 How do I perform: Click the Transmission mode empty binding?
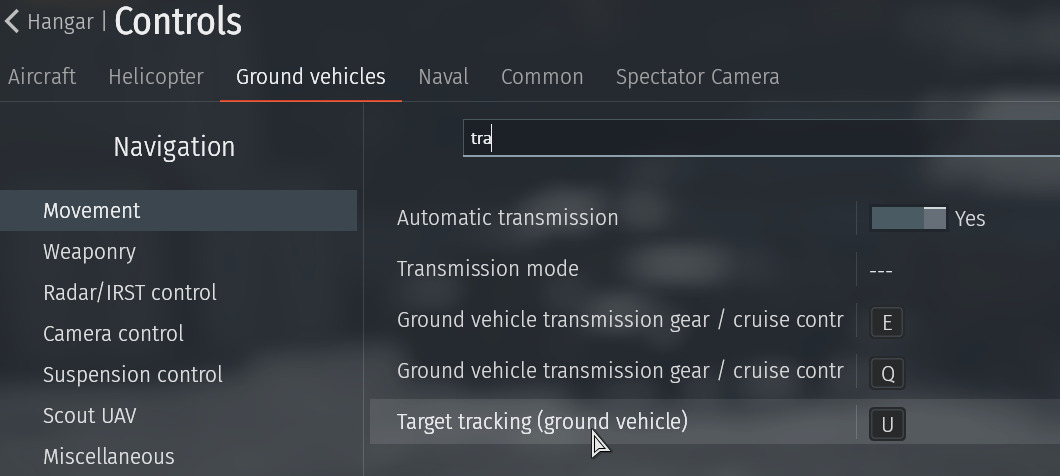click(x=881, y=271)
